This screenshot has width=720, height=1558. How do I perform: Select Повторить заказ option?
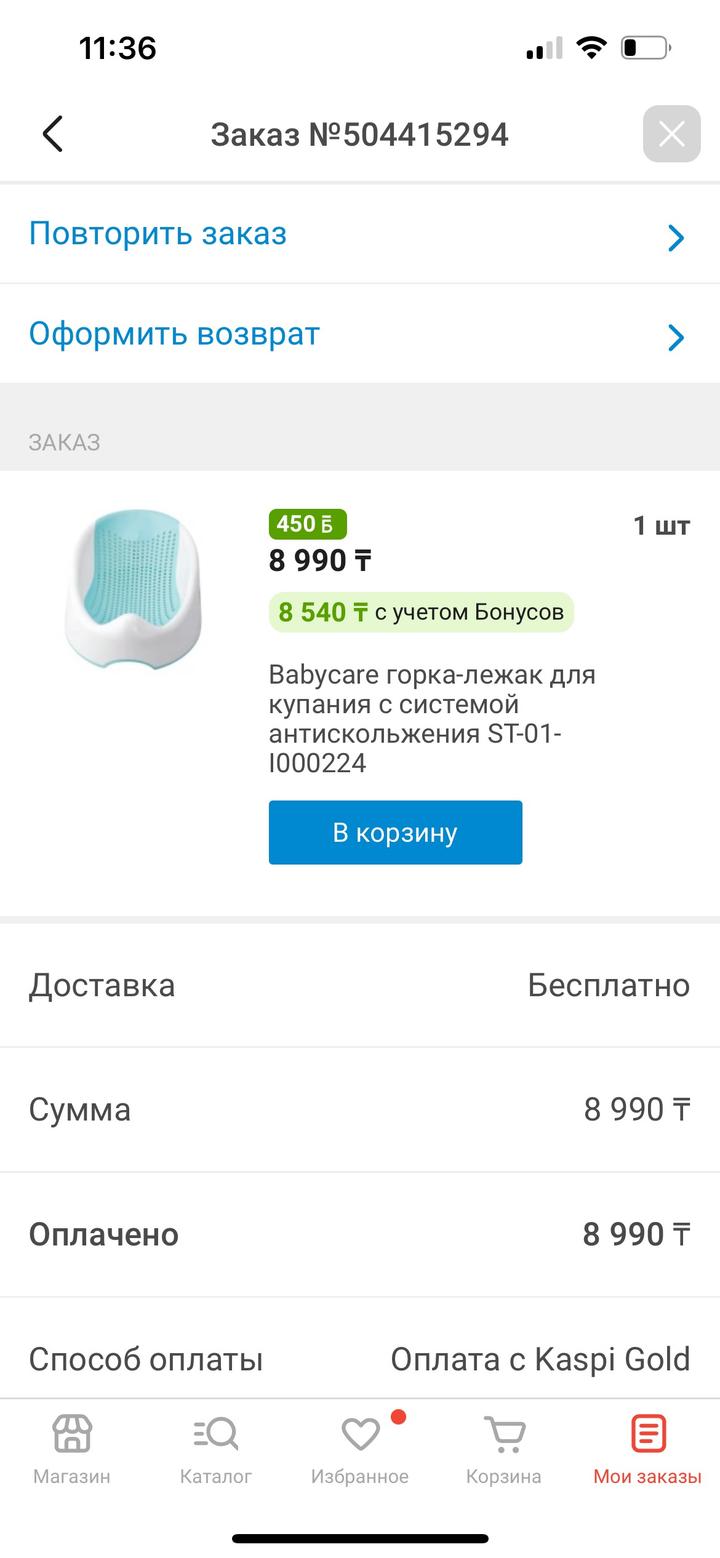tap(158, 234)
